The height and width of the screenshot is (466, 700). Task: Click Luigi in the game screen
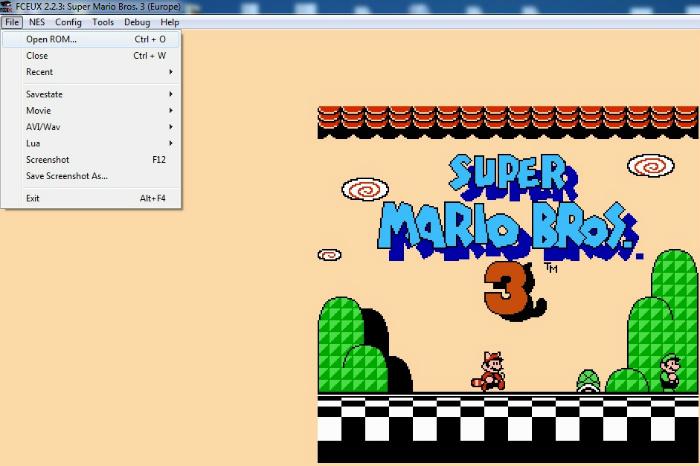tap(671, 373)
